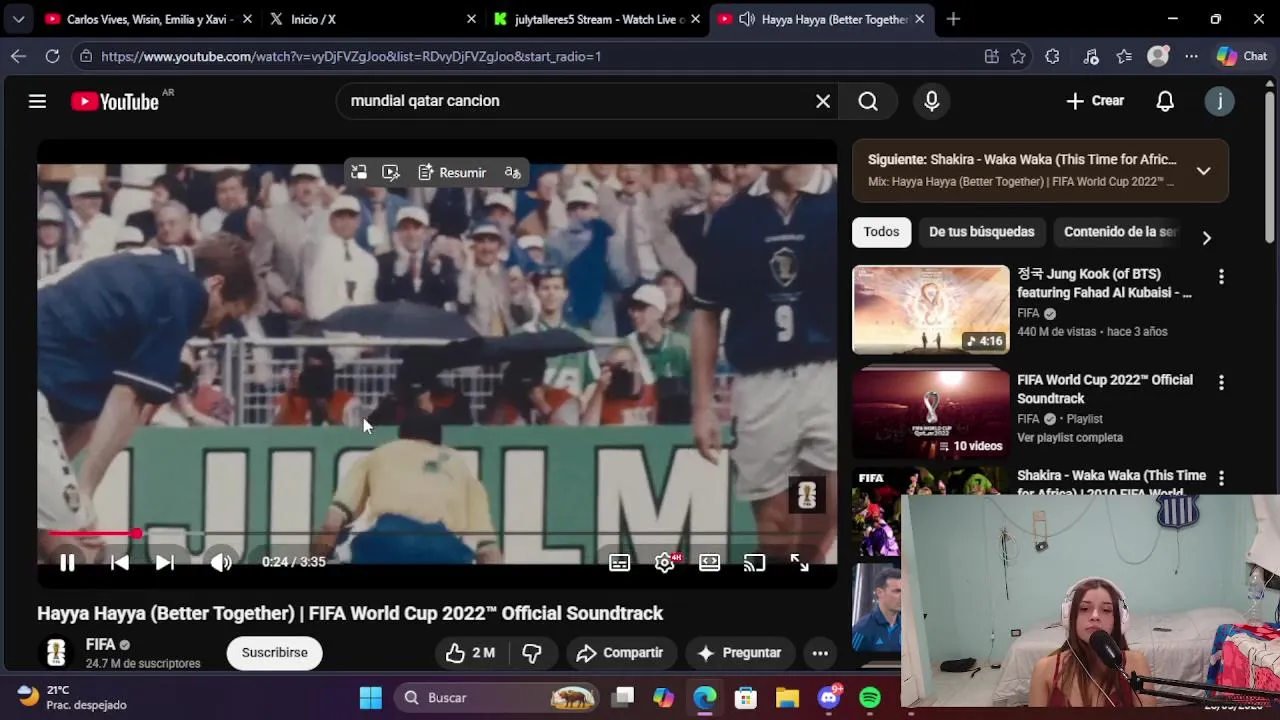The height and width of the screenshot is (720, 1280).
Task: Click the magnifying glass search button
Action: 868,101
